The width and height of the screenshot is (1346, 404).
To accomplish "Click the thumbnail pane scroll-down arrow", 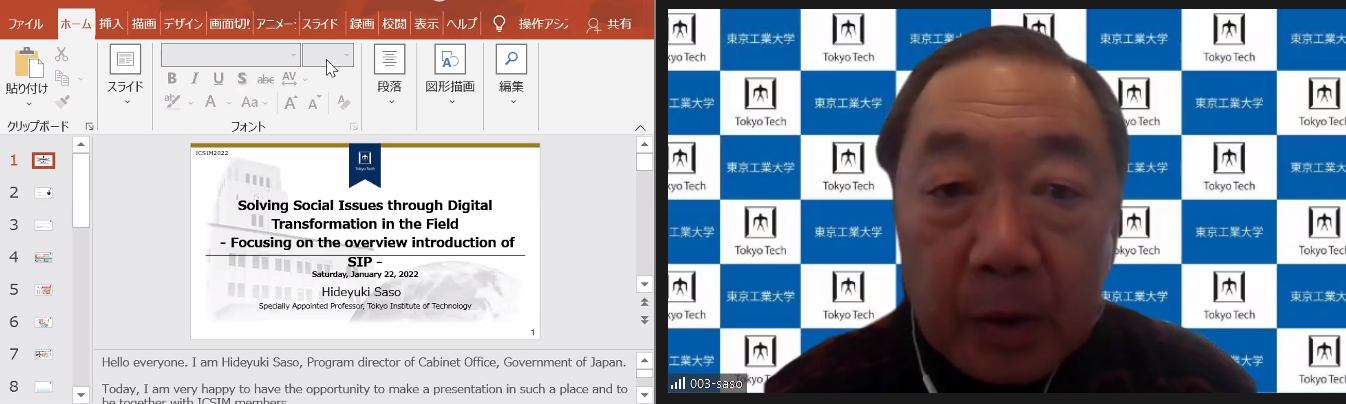I will coord(81,397).
